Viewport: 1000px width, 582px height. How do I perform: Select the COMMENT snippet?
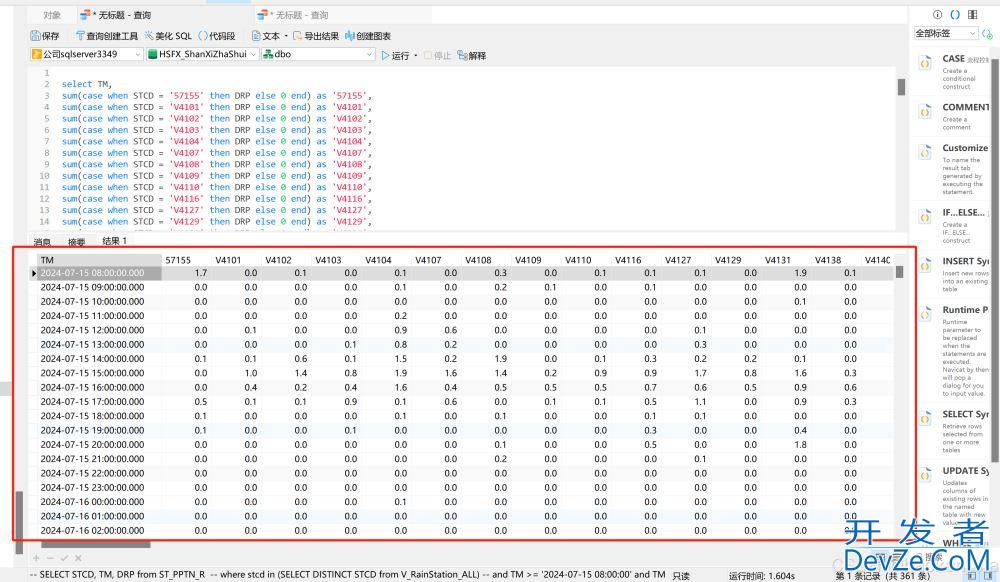point(952,117)
